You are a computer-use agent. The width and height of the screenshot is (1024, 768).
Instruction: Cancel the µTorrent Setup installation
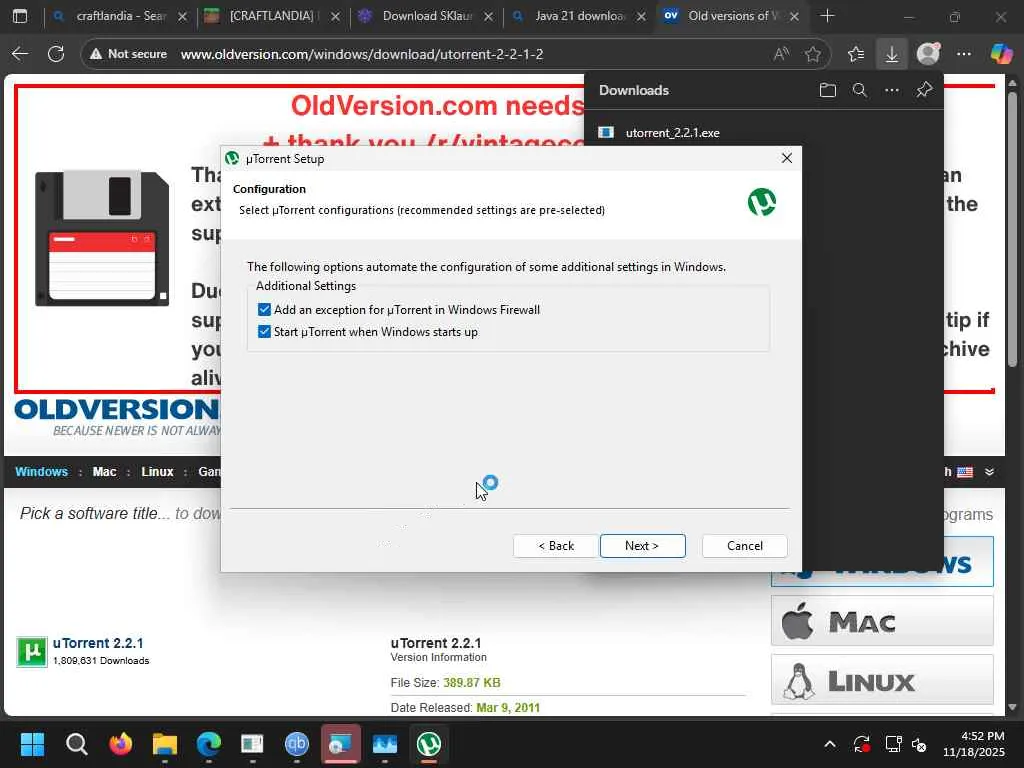[744, 546]
